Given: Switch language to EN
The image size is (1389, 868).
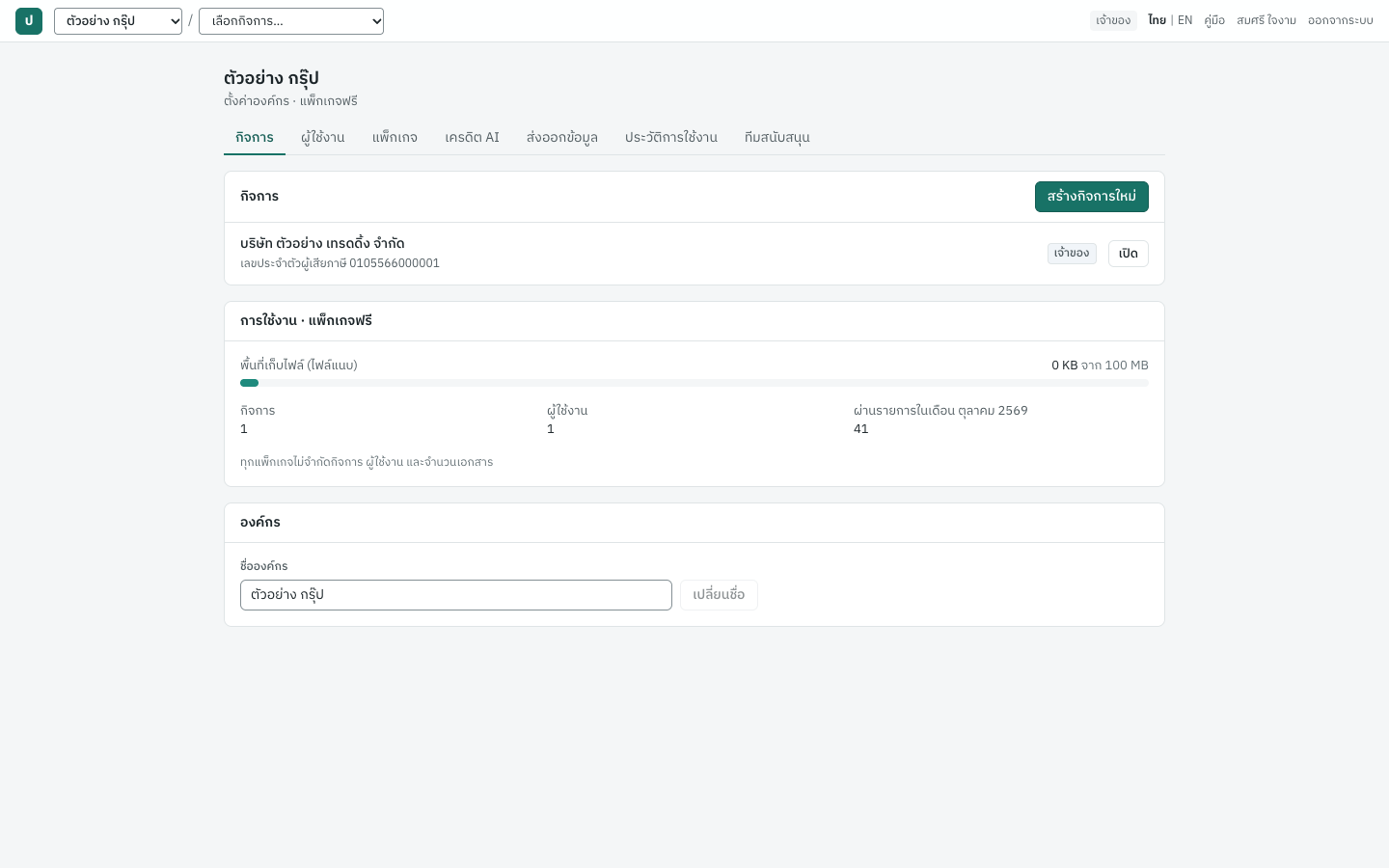Looking at the screenshot, I should tap(1185, 20).
